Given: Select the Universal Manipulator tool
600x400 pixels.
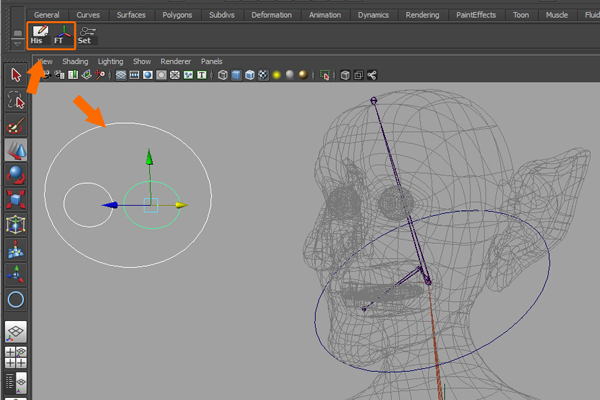Looking at the screenshot, I should coord(16,224).
